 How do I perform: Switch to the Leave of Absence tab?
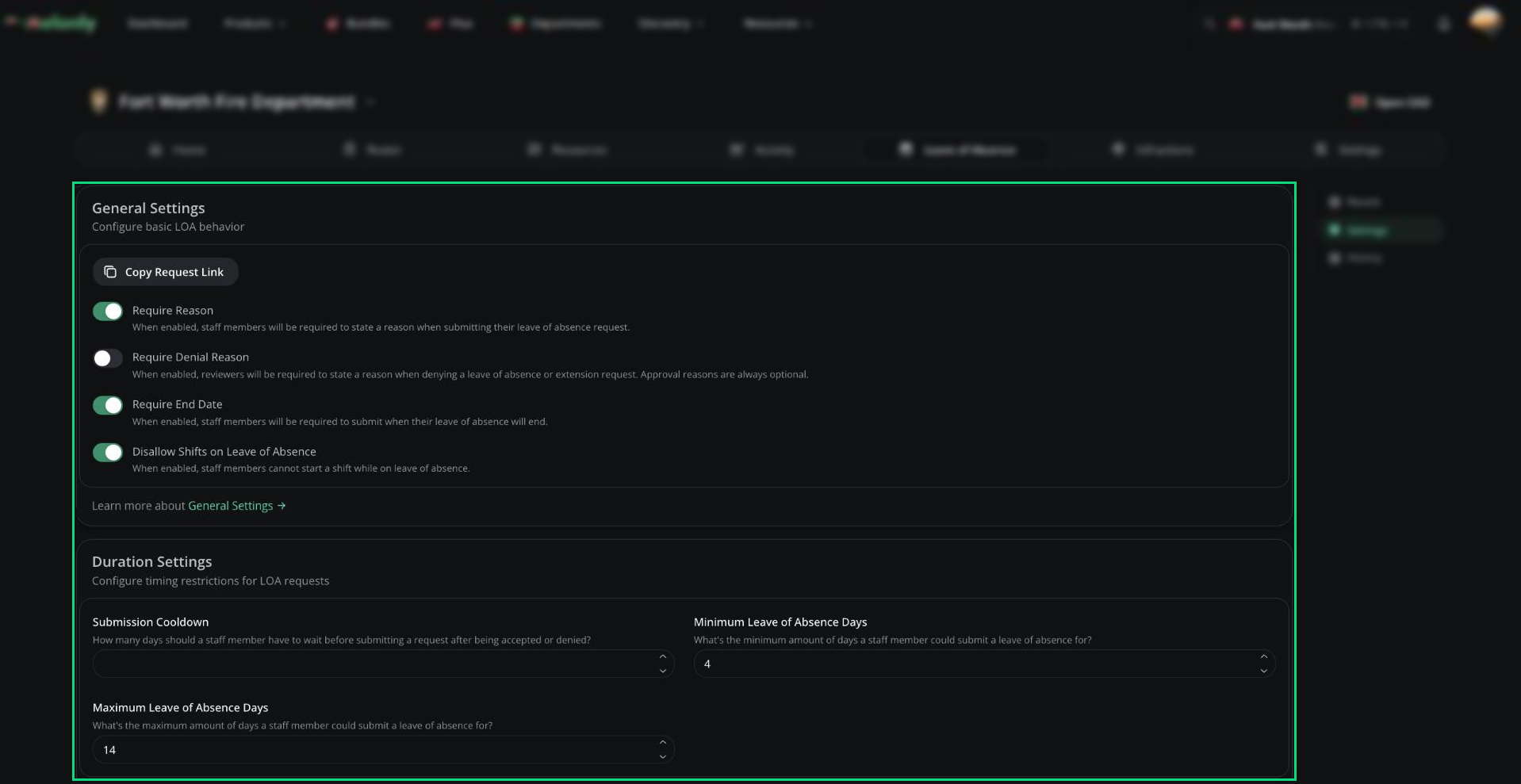click(x=959, y=150)
